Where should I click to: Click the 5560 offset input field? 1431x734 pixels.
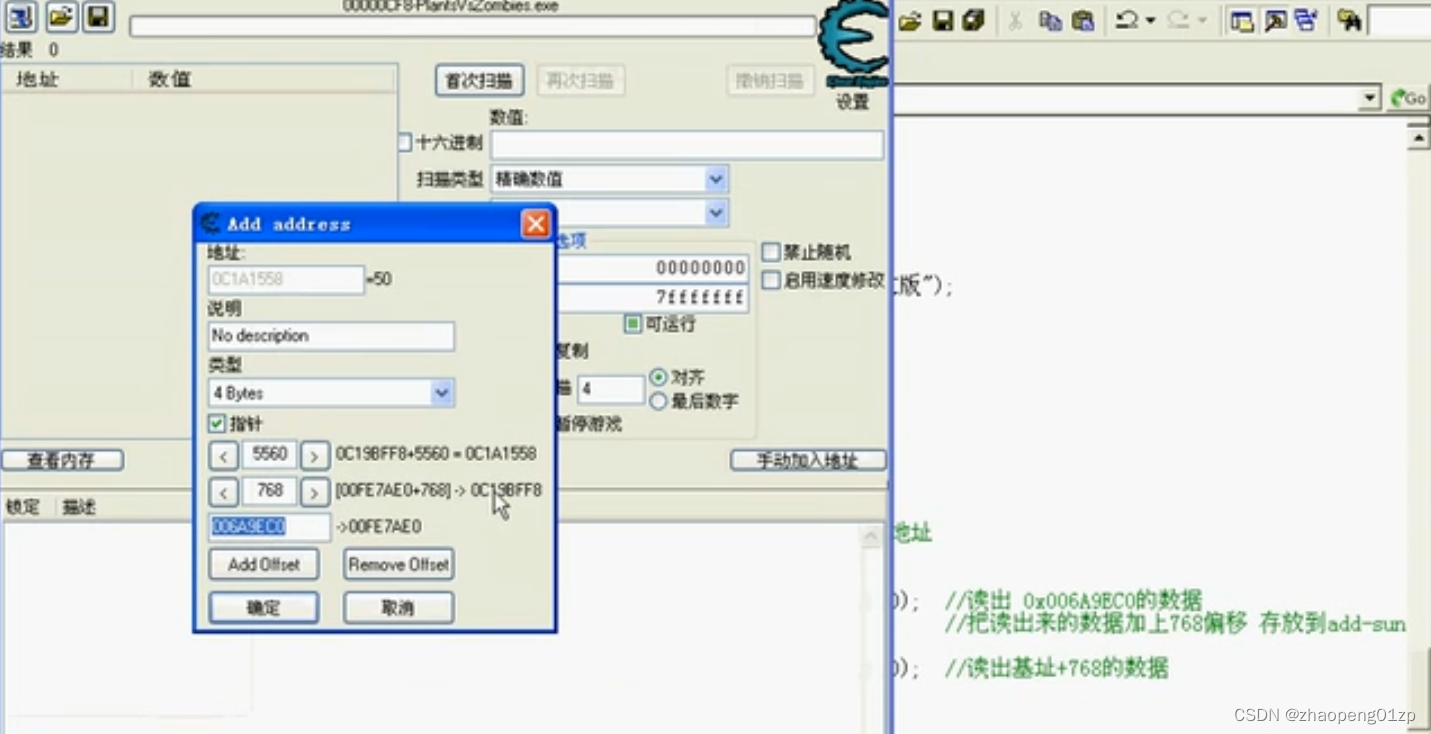[270, 455]
